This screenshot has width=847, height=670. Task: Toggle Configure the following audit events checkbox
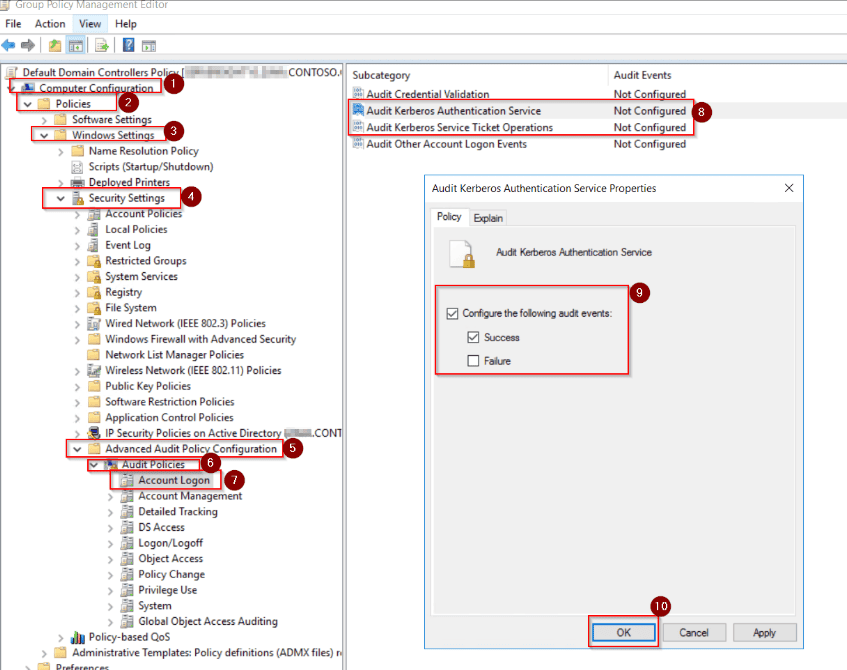pyautogui.click(x=453, y=313)
